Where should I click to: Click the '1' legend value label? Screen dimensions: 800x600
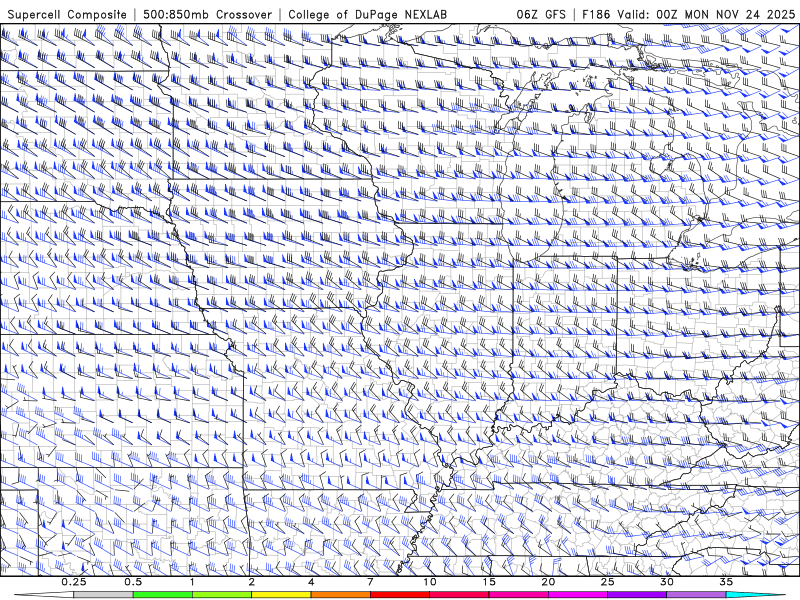[x=192, y=582]
